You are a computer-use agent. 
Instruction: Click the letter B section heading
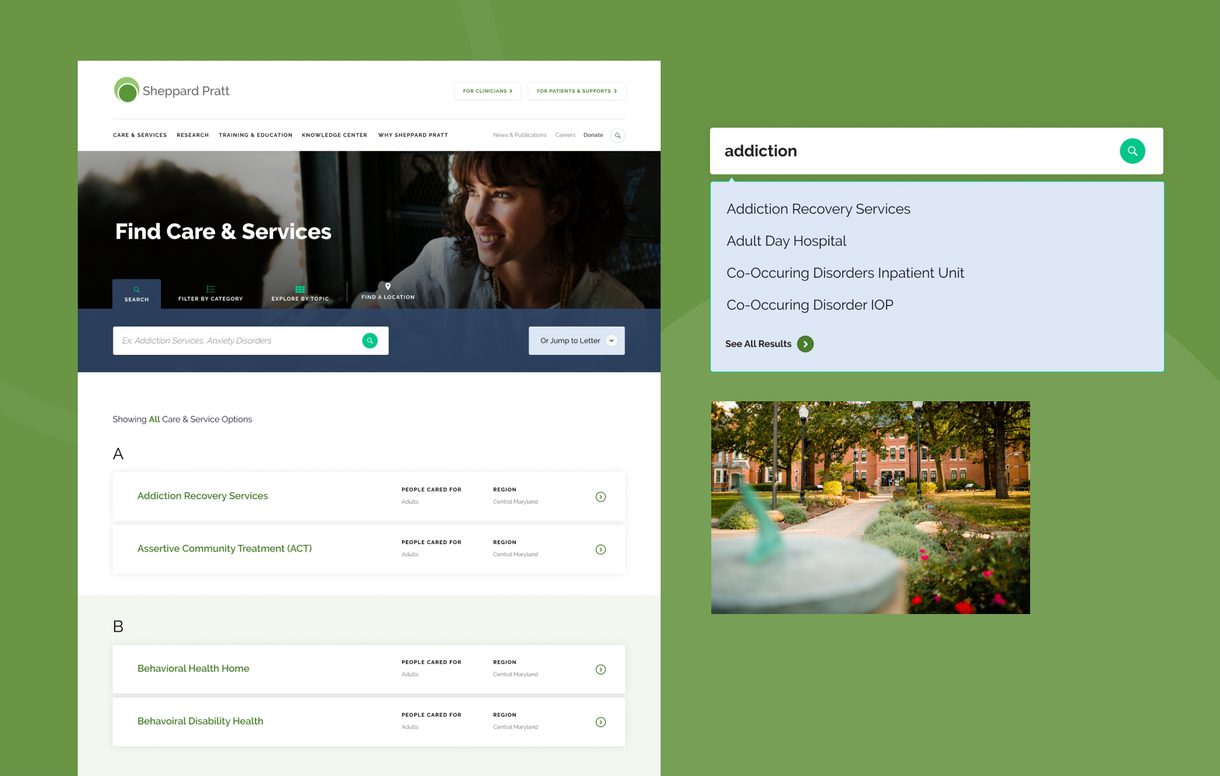click(118, 627)
